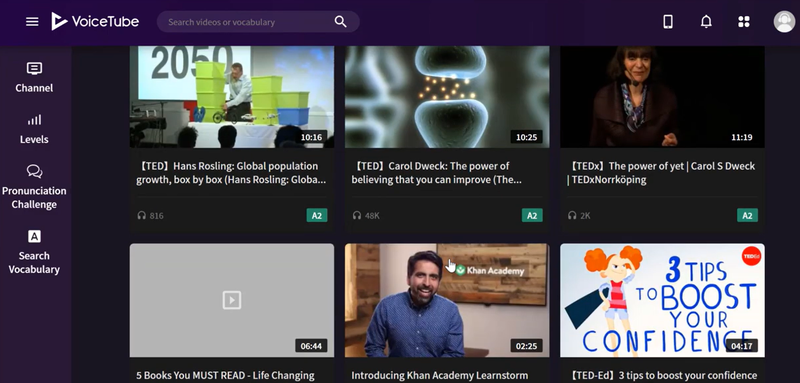Open Search Vocabulary in sidebar
The image size is (800, 383).
coord(34,252)
